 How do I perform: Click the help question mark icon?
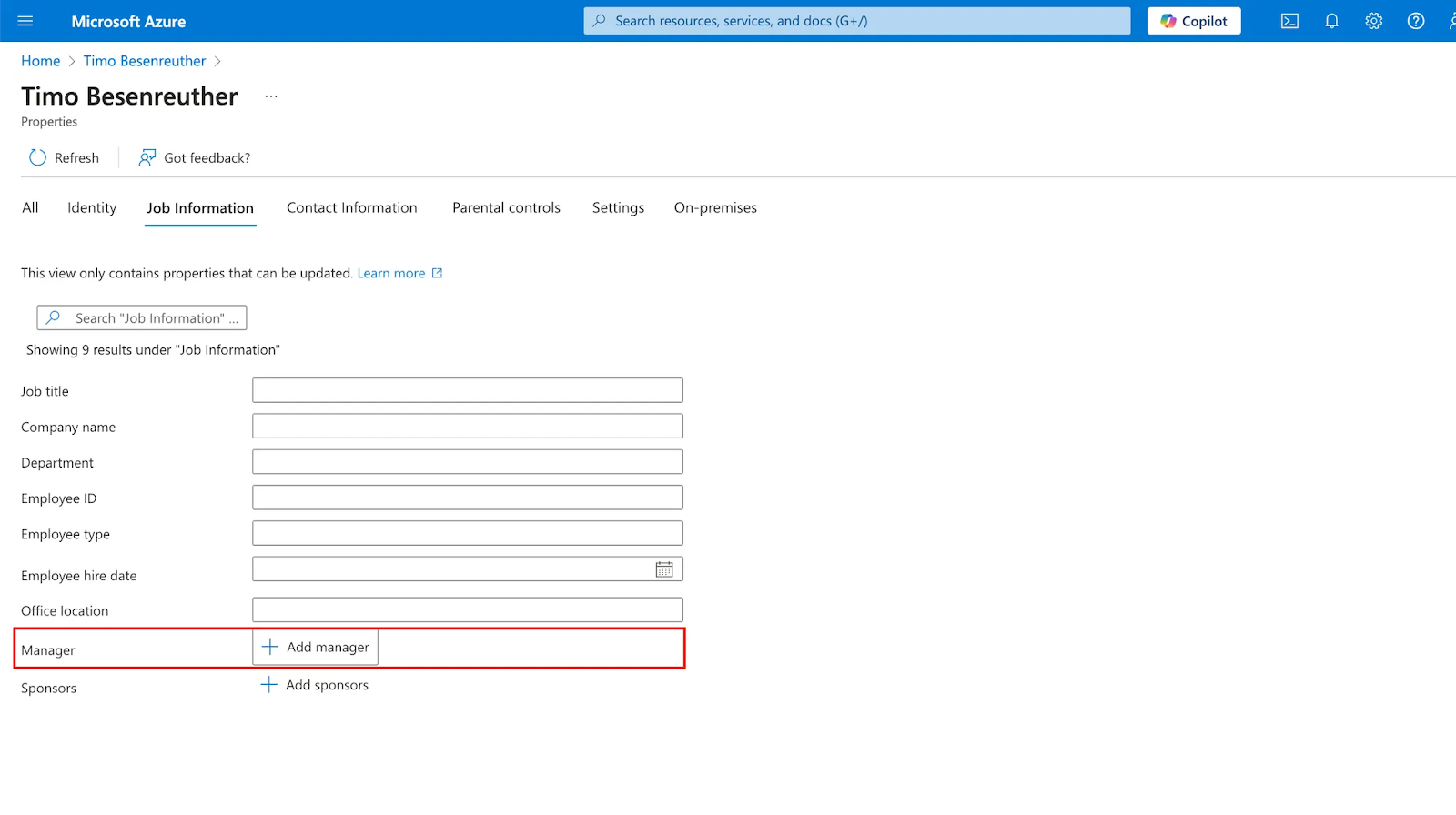[x=1415, y=21]
